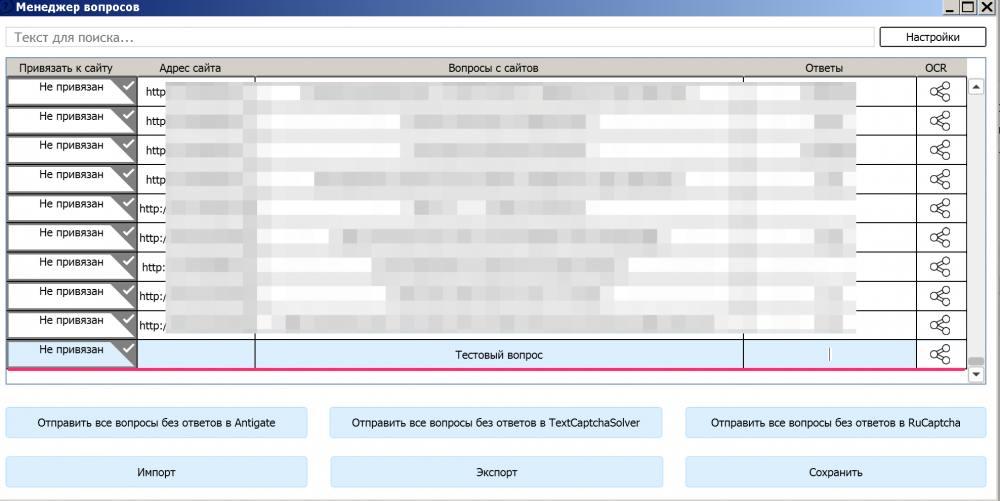This screenshot has height=501, width=1000.
Task: Open the Настройки settings button
Action: tap(932, 37)
